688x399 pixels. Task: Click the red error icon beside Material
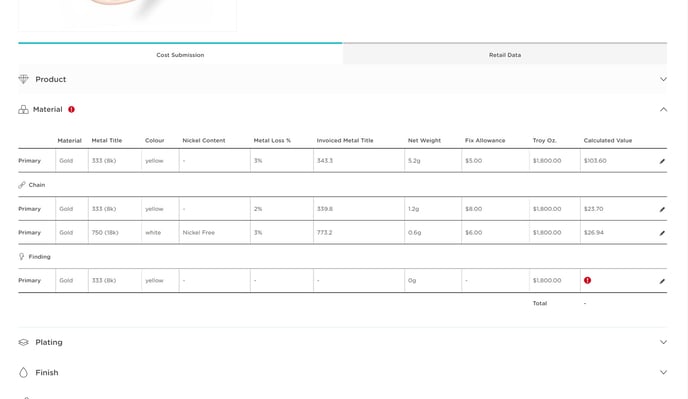(x=72, y=109)
